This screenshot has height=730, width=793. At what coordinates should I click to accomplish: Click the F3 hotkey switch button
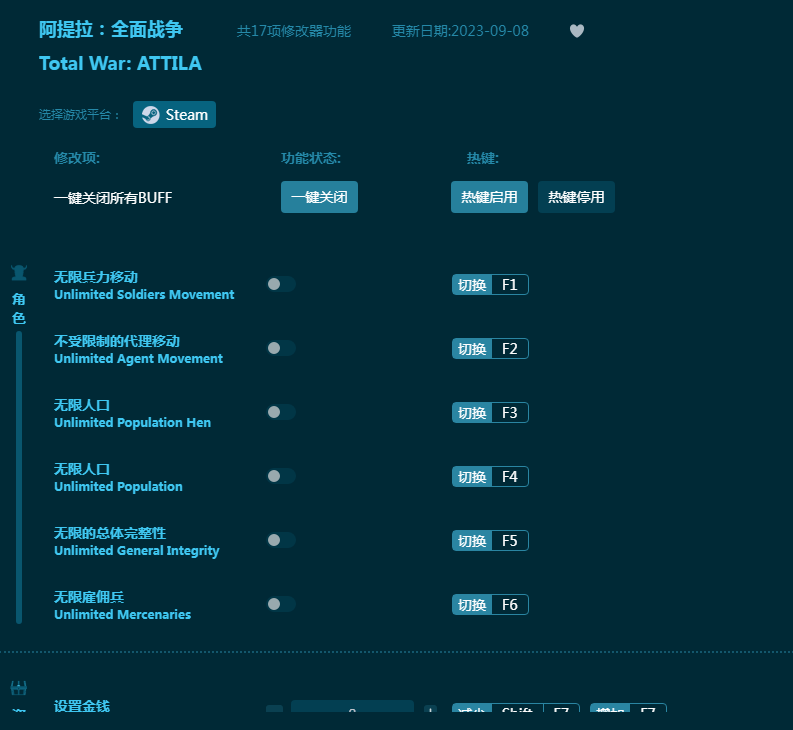pos(490,412)
